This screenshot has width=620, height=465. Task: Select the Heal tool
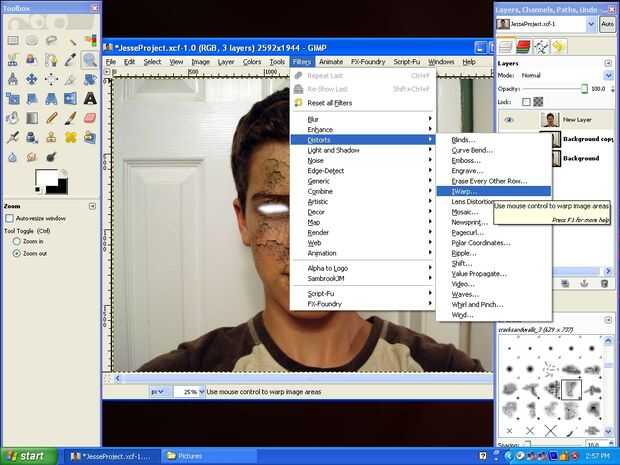(x=71, y=137)
